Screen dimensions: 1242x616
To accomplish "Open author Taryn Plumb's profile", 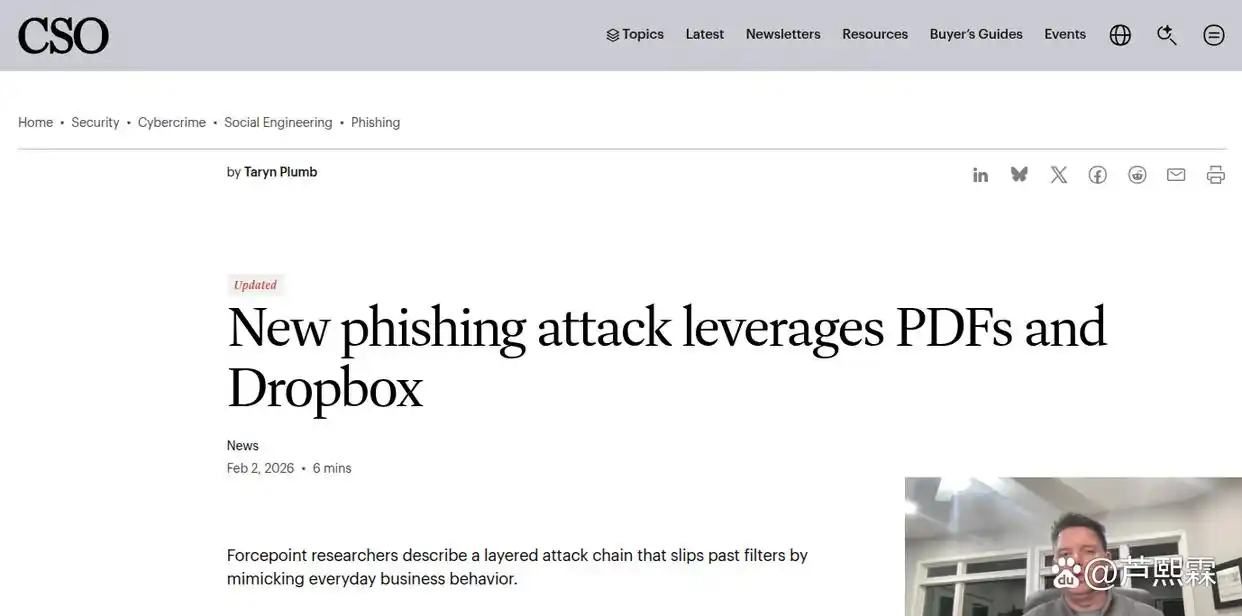I will coord(280,172).
